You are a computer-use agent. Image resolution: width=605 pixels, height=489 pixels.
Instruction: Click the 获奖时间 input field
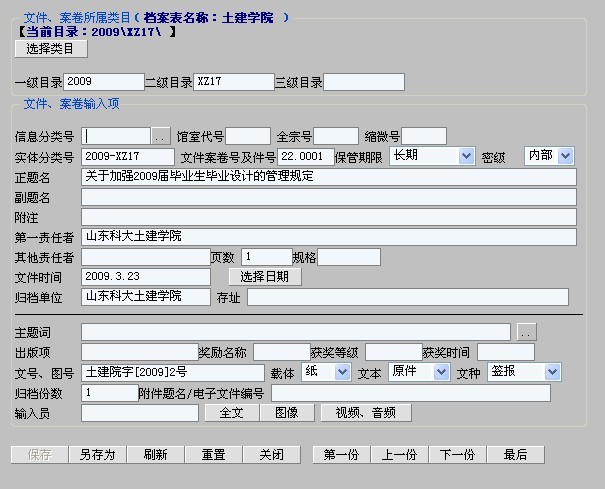tap(506, 352)
